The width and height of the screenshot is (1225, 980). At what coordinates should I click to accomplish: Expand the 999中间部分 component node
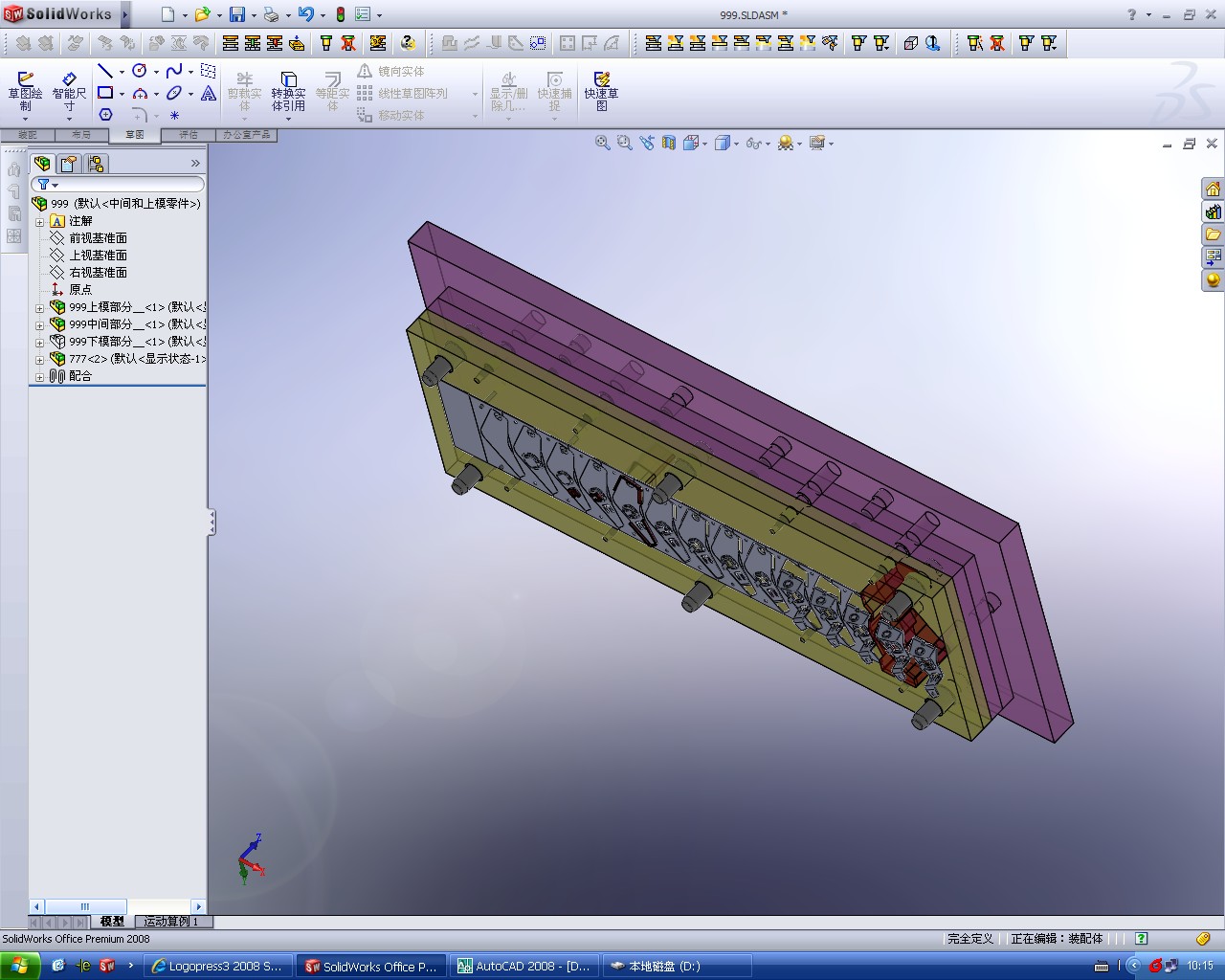[40, 324]
